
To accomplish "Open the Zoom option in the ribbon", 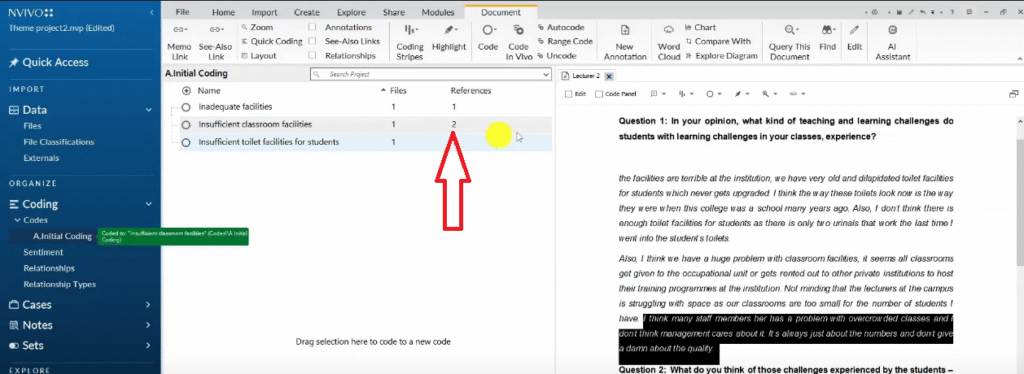I will [x=257, y=27].
